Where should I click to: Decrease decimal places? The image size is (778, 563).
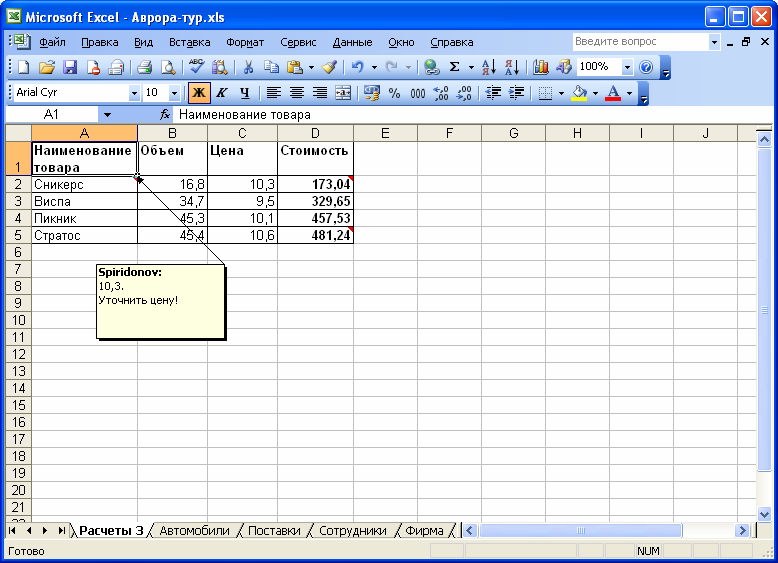464,93
